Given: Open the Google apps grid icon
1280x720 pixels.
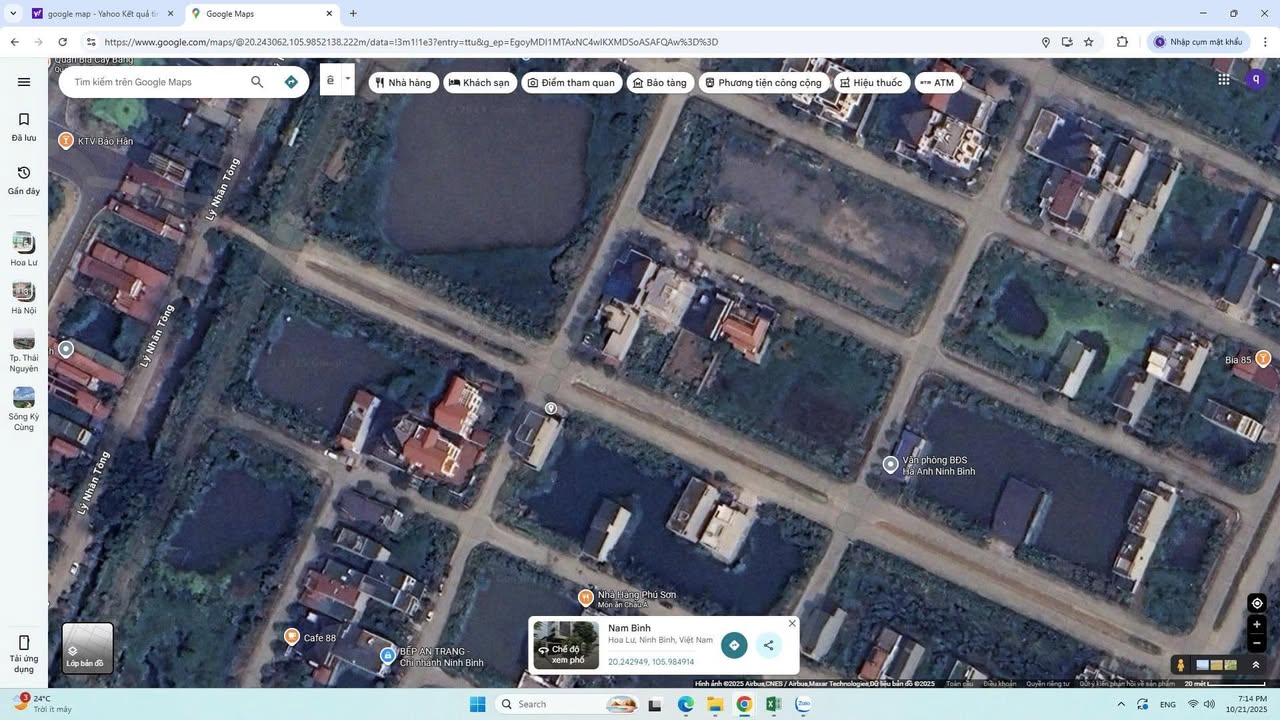Looking at the screenshot, I should pyautogui.click(x=1223, y=79).
